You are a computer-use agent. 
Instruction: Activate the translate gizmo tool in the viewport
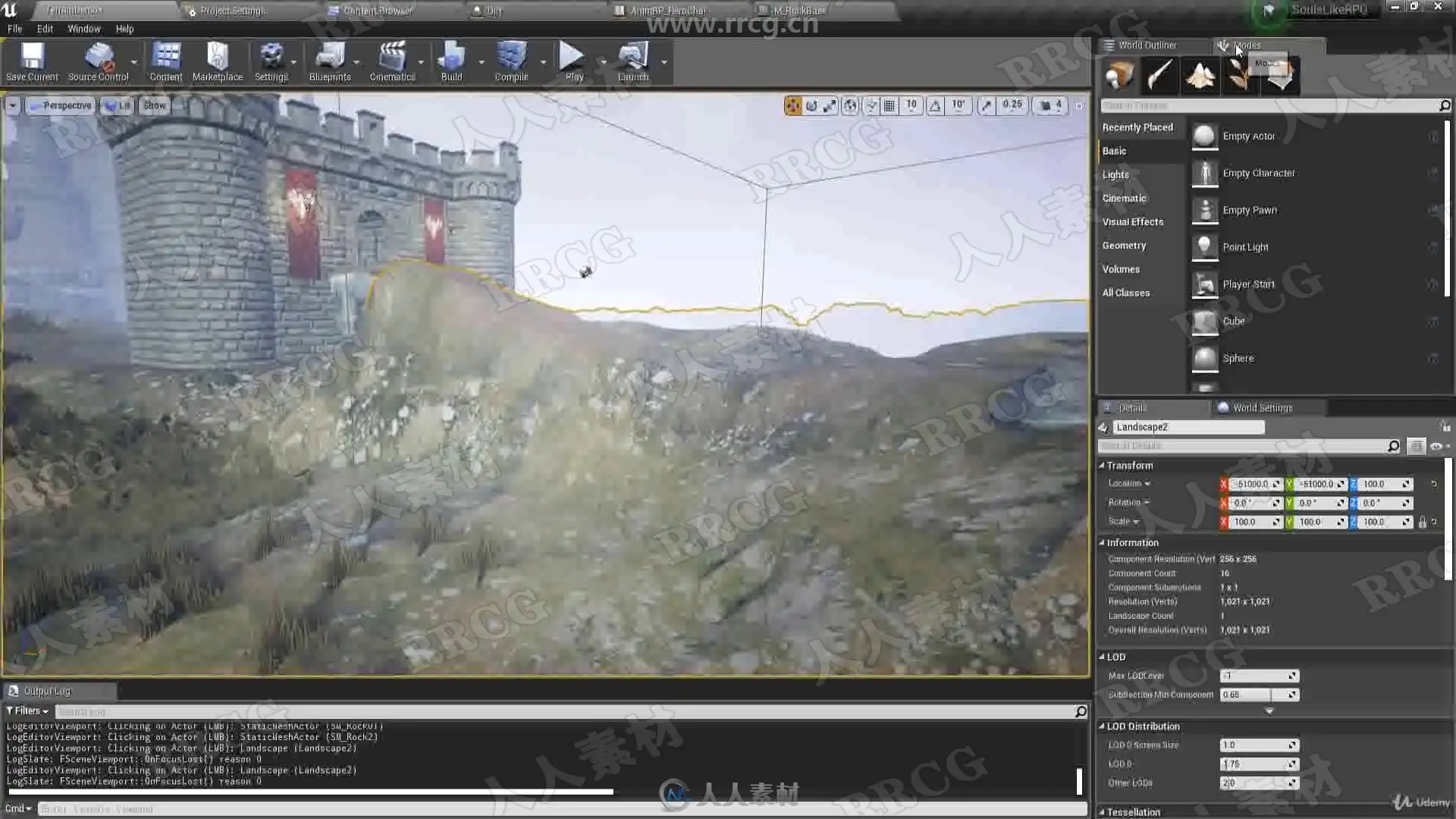(x=793, y=105)
